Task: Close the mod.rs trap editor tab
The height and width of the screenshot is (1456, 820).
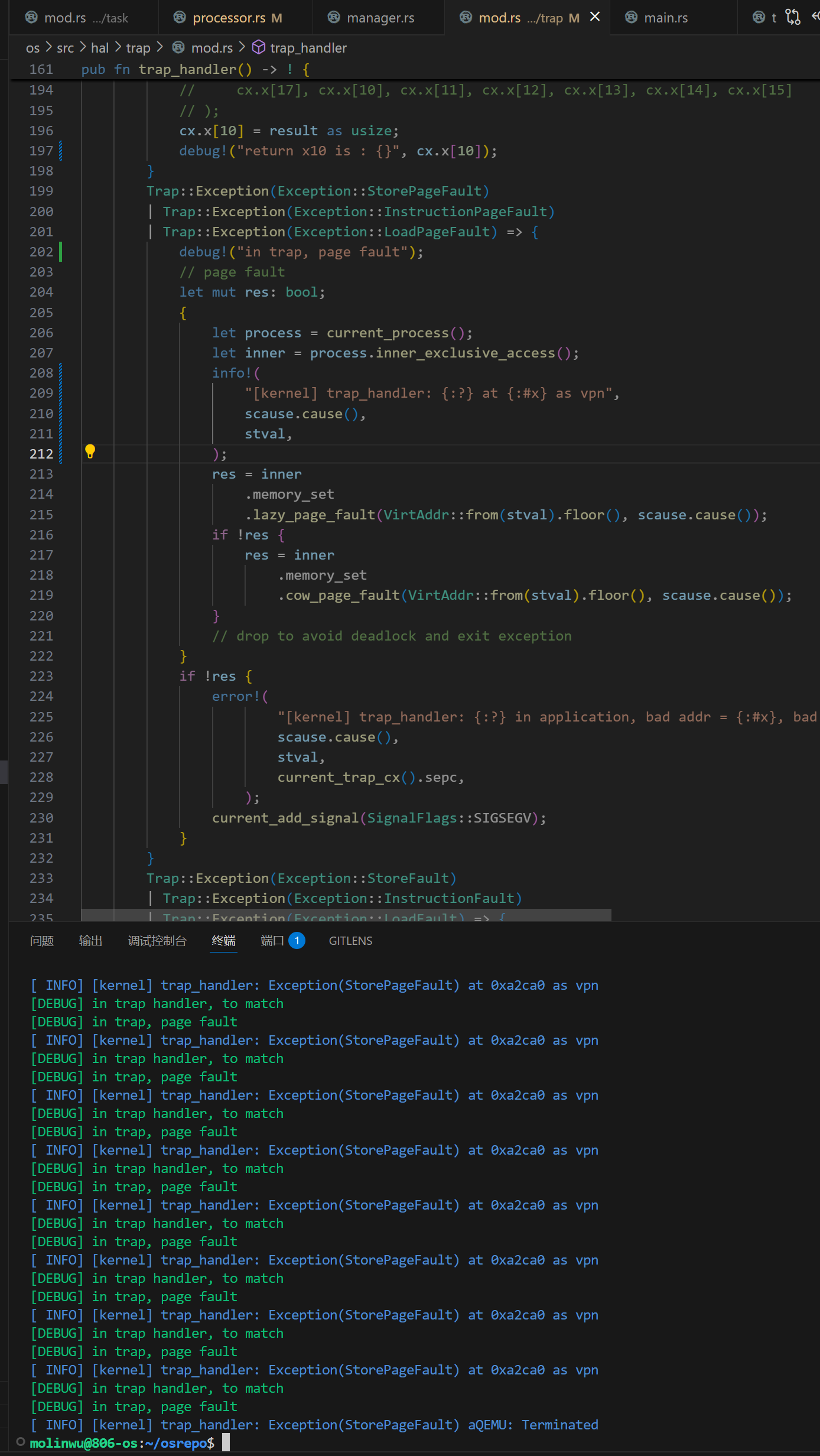Action: click(x=595, y=17)
